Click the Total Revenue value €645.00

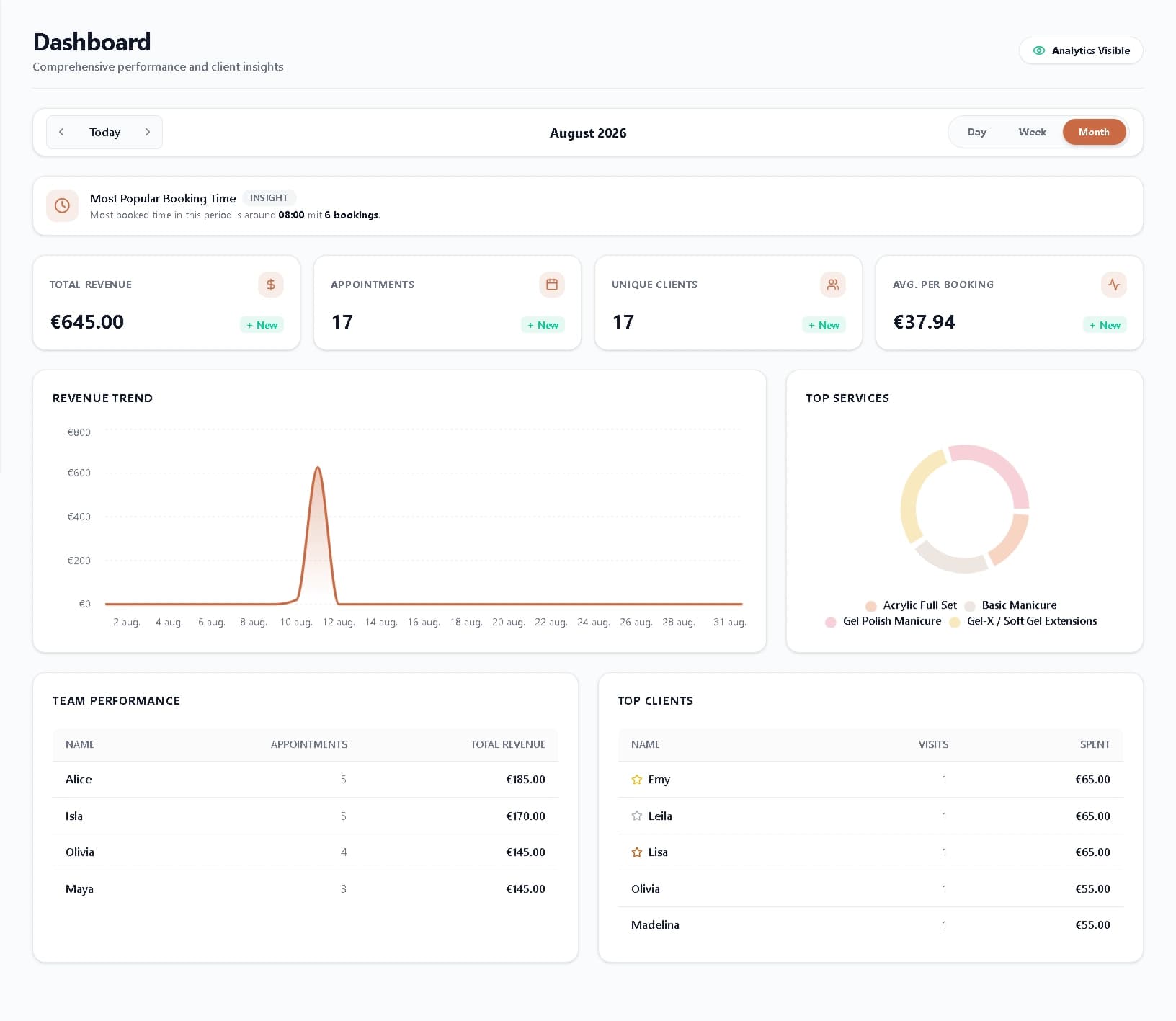point(87,322)
